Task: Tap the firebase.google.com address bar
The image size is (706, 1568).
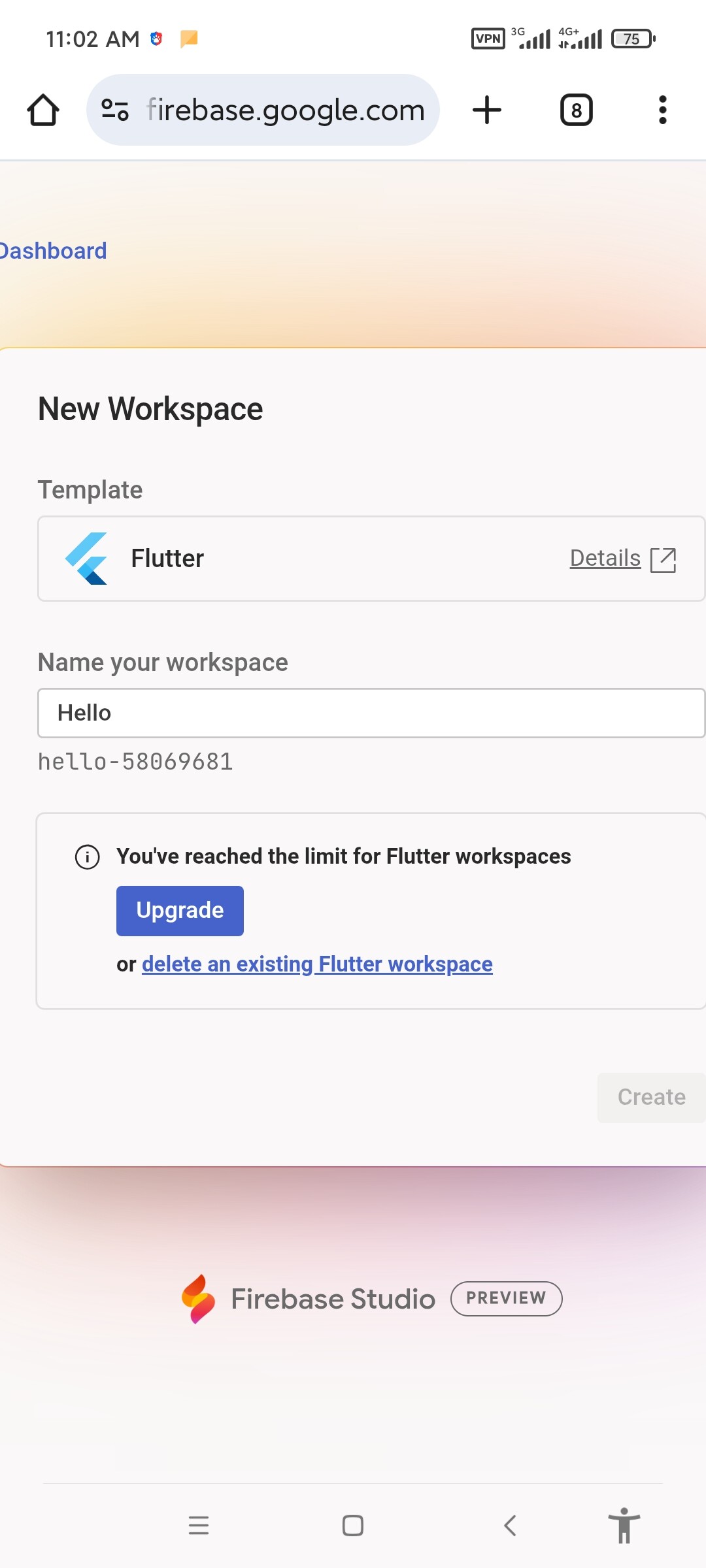Action: tap(285, 110)
